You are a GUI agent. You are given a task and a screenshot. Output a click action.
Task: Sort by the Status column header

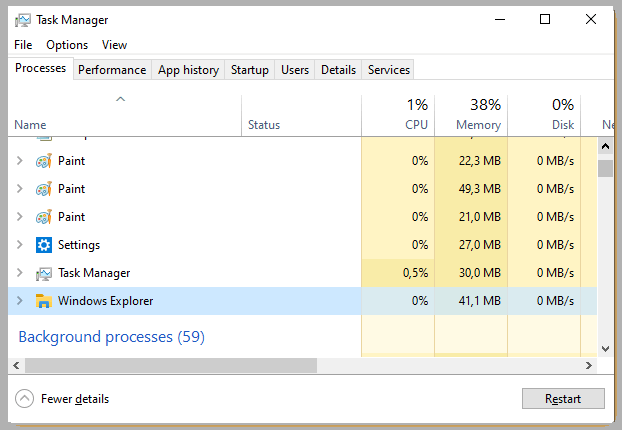[x=301, y=115]
